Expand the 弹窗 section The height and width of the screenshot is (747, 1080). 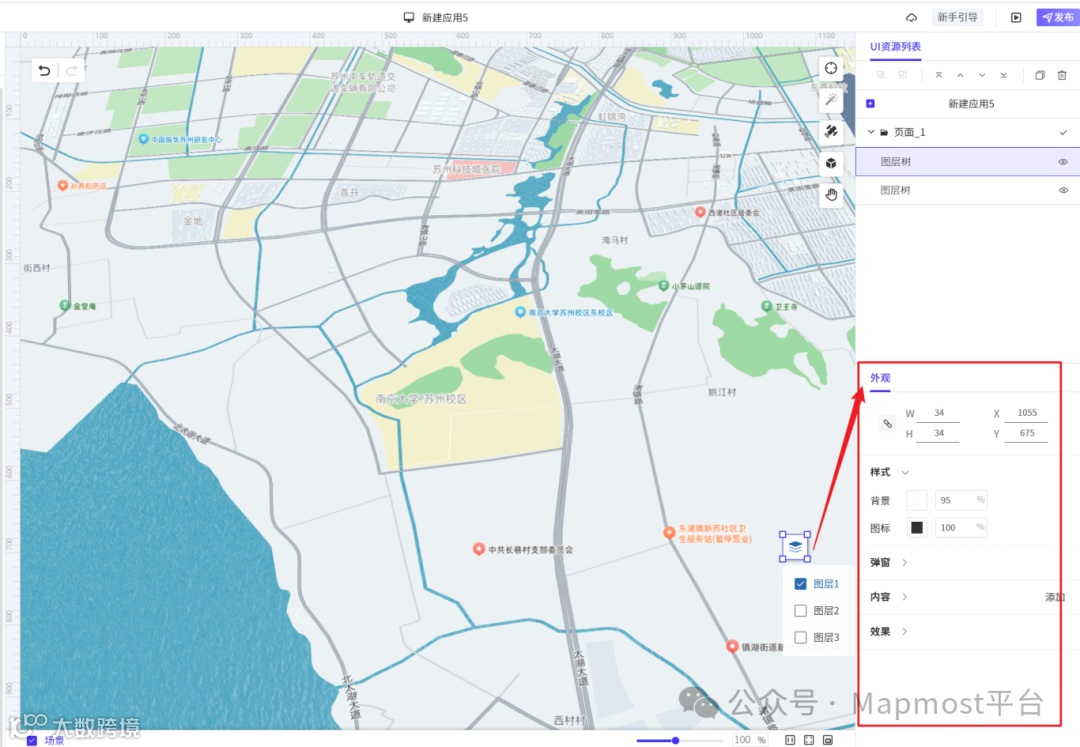point(904,562)
